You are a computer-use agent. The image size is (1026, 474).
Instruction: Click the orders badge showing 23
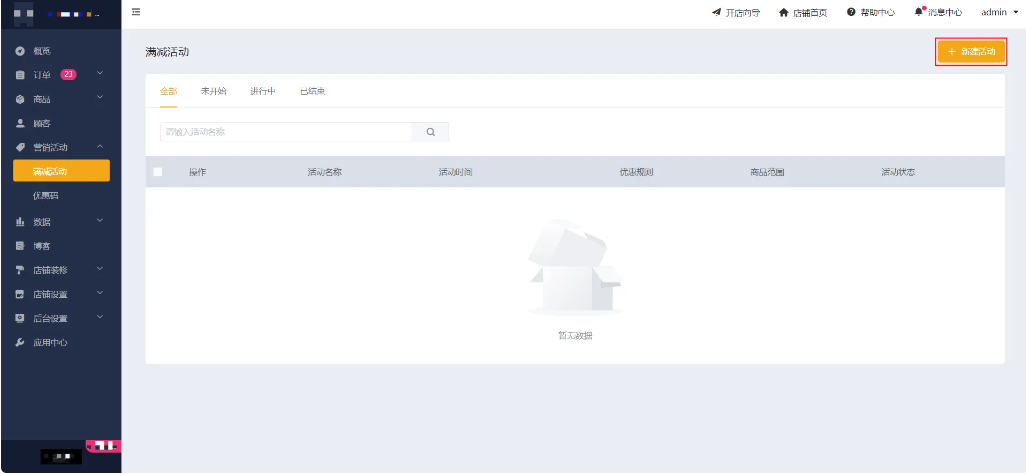[68, 75]
